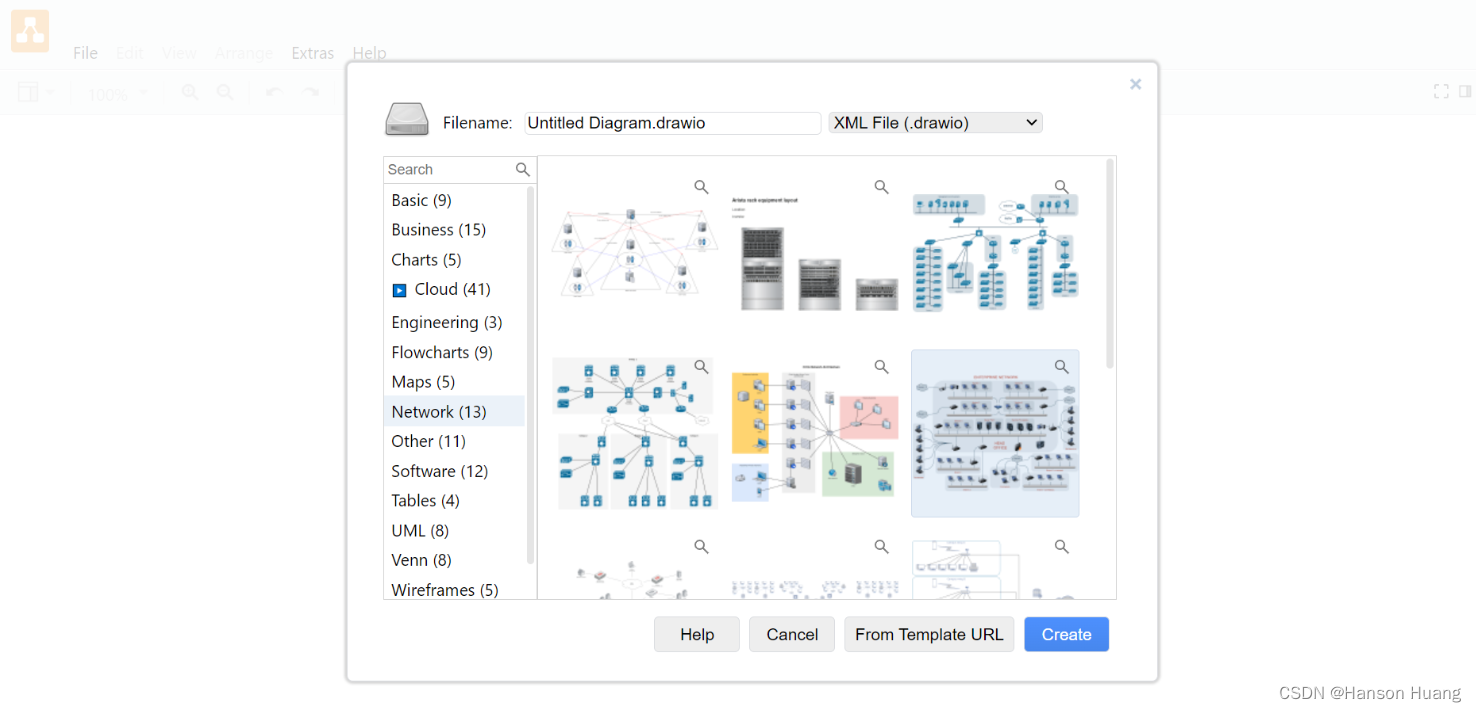Screen dimensions: 1476x712
Task: Preview the second-row left template with its magnifier
Action: coord(702,367)
